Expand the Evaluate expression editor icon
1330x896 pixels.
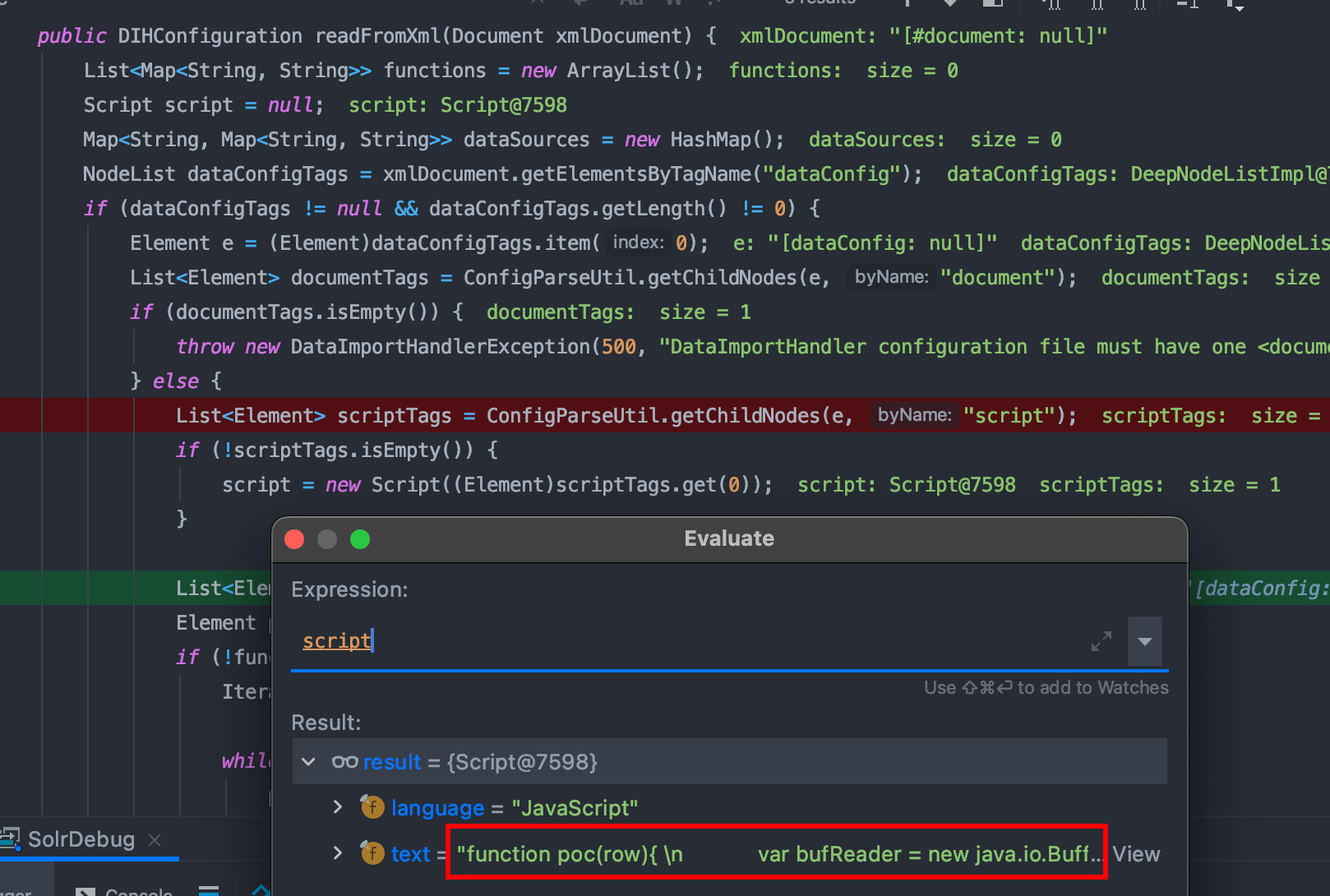pos(1101,641)
